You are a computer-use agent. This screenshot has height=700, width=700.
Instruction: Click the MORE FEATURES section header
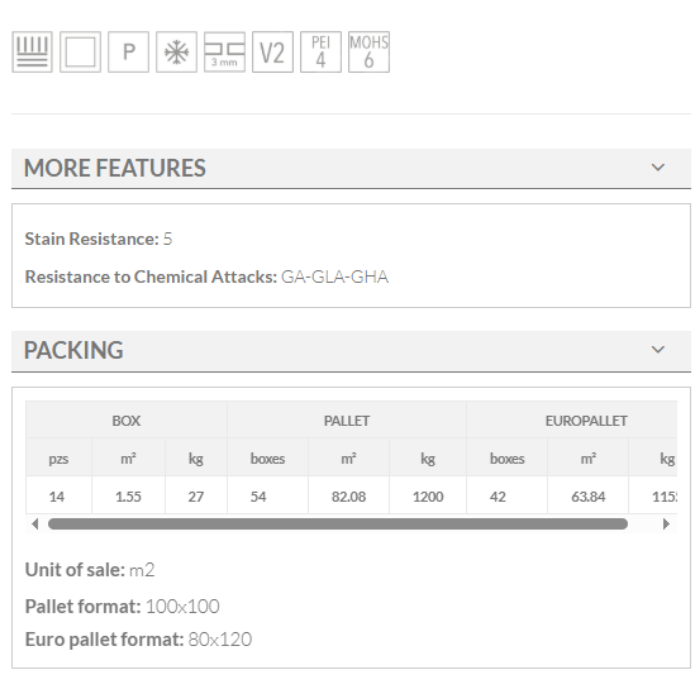115,168
